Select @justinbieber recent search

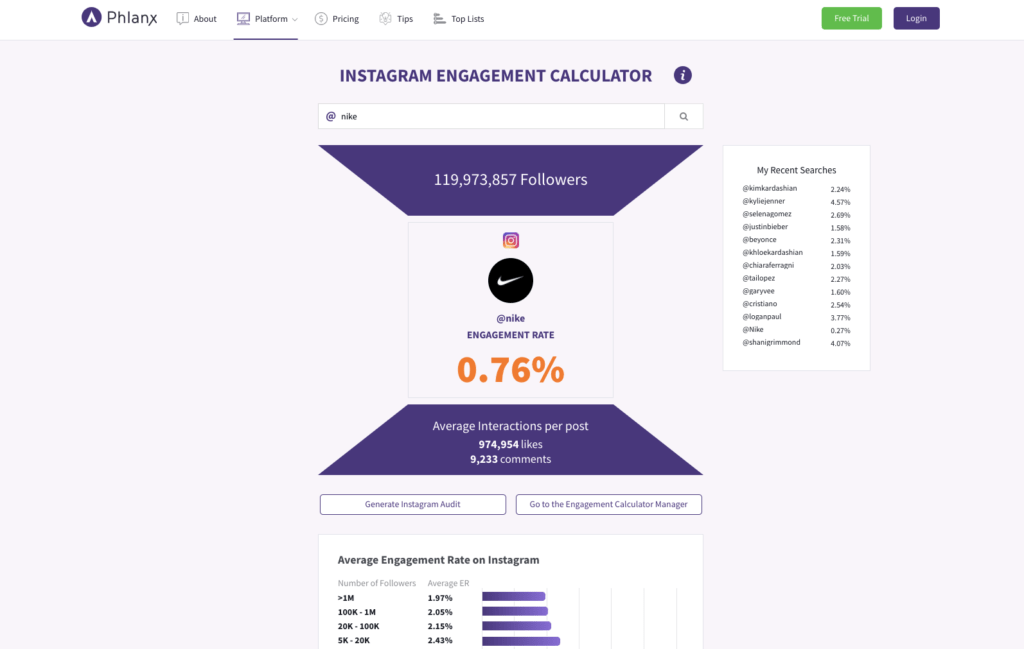tap(765, 227)
